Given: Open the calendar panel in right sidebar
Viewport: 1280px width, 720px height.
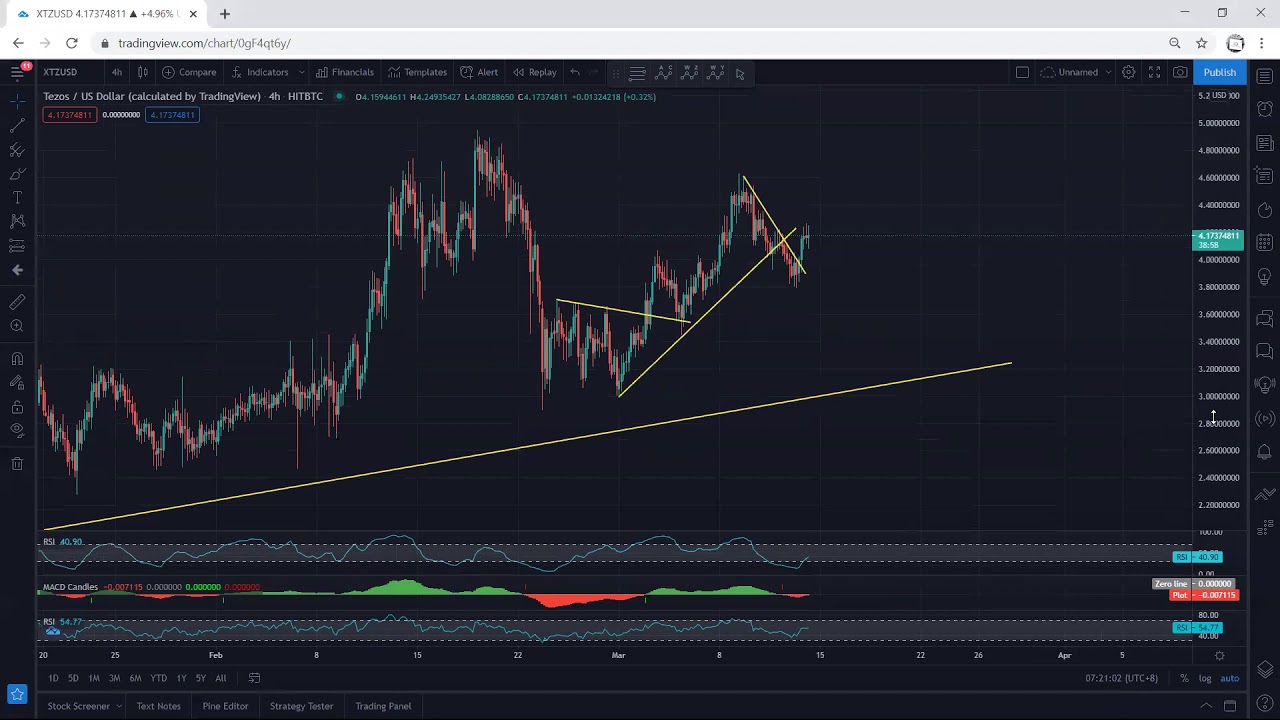Looking at the screenshot, I should [1264, 242].
